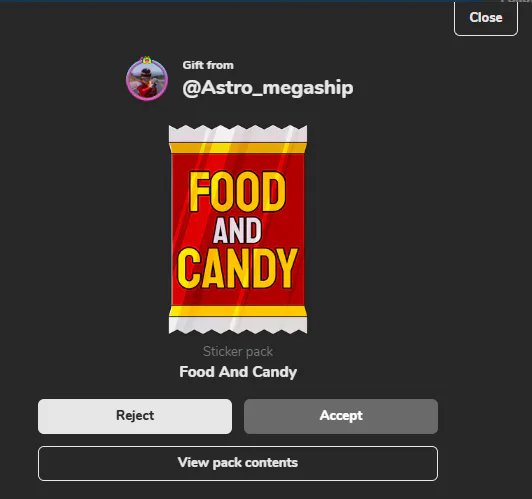The image size is (532, 499).
Task: Click the yellow FOOD word on the wrapper
Action: click(238, 192)
